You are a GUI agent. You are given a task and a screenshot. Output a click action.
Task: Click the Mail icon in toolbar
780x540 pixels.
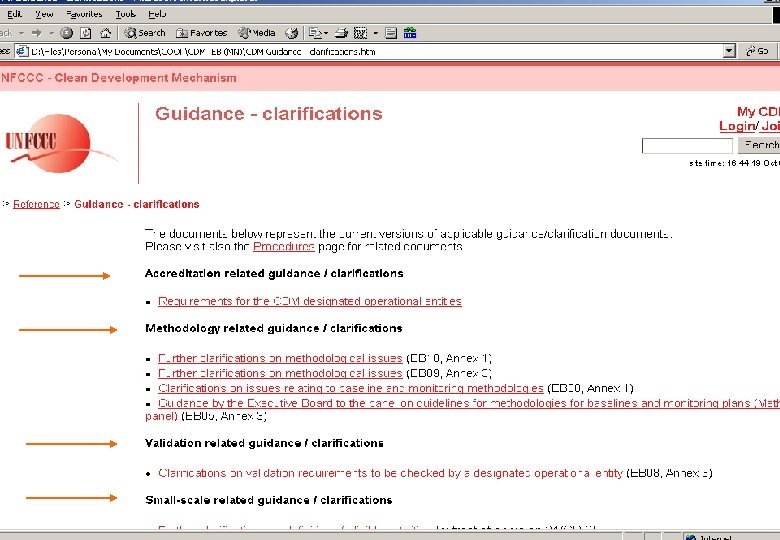coord(315,33)
